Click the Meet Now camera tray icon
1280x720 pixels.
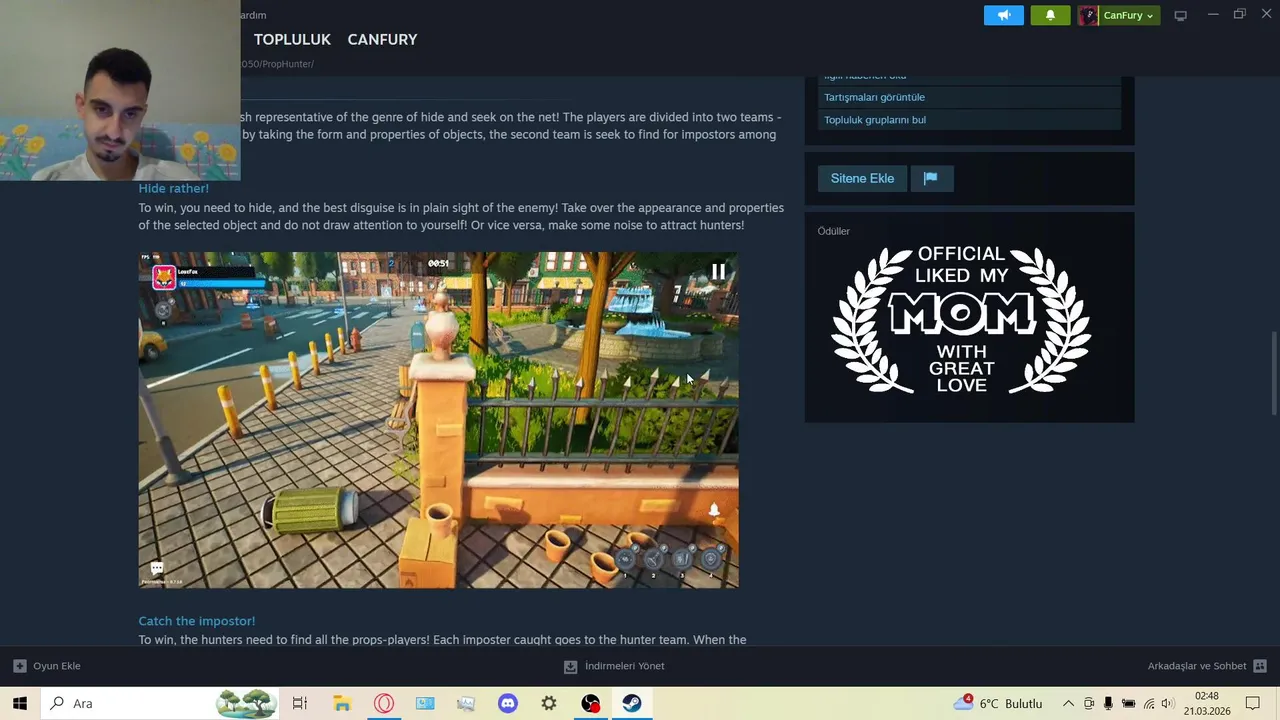[x=1089, y=703]
